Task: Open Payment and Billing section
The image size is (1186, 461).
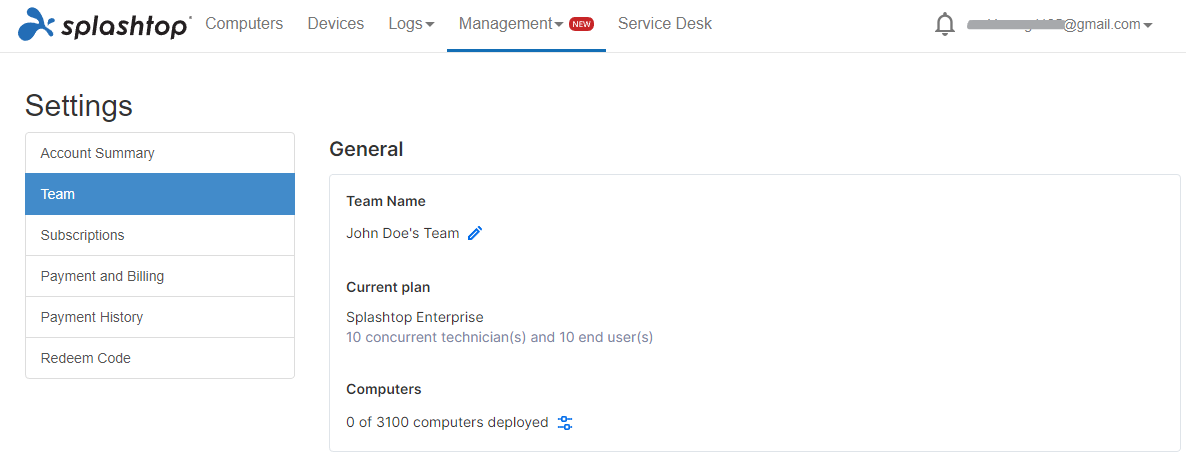Action: tap(160, 276)
